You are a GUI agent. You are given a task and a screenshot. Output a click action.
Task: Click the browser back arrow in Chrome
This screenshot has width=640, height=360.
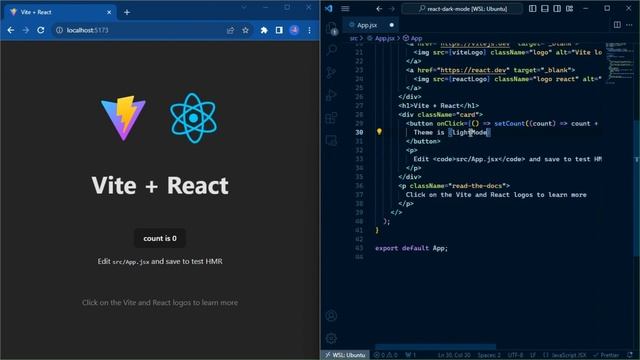(11, 30)
